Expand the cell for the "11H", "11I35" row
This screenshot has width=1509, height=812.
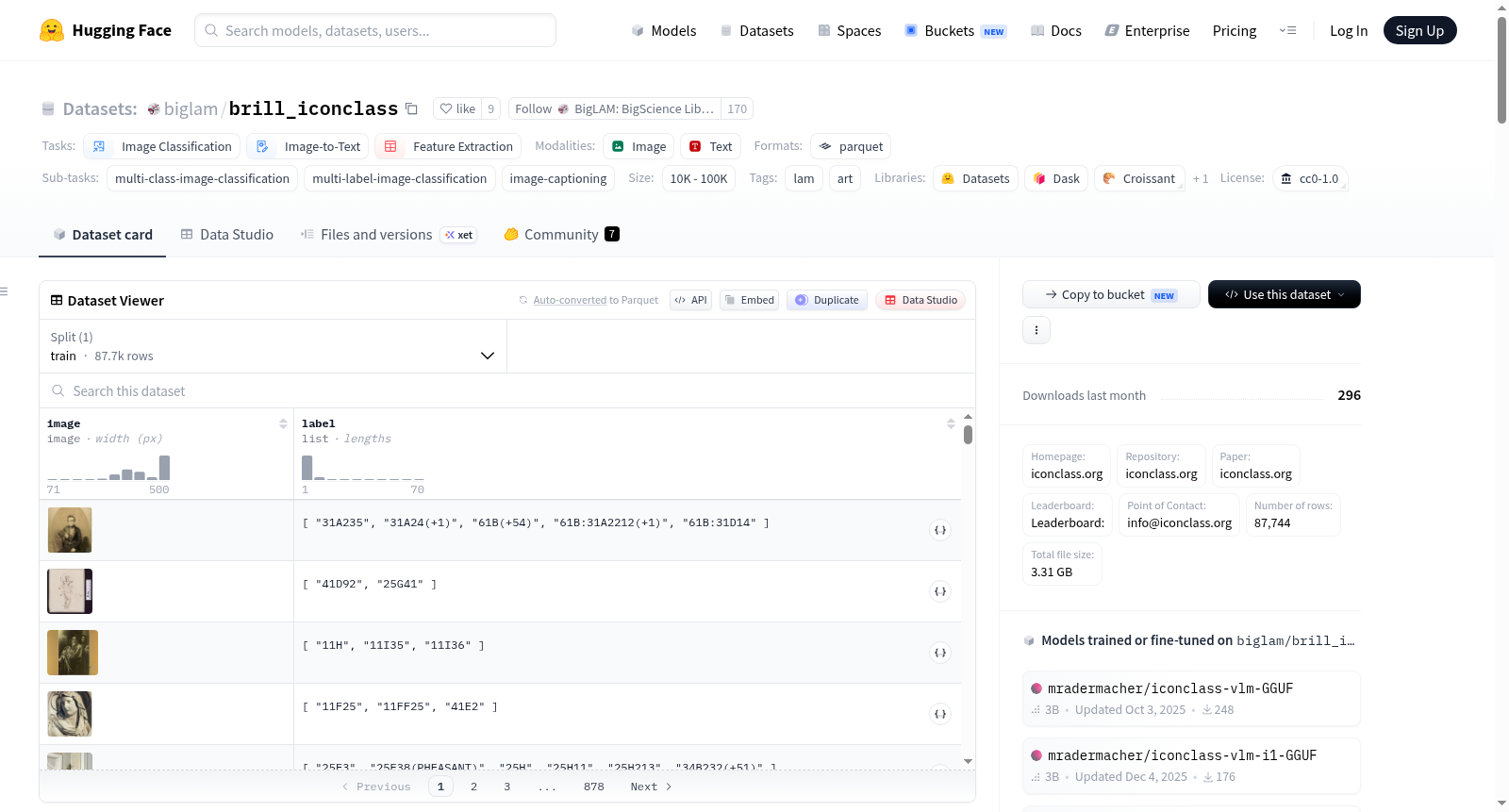click(940, 653)
